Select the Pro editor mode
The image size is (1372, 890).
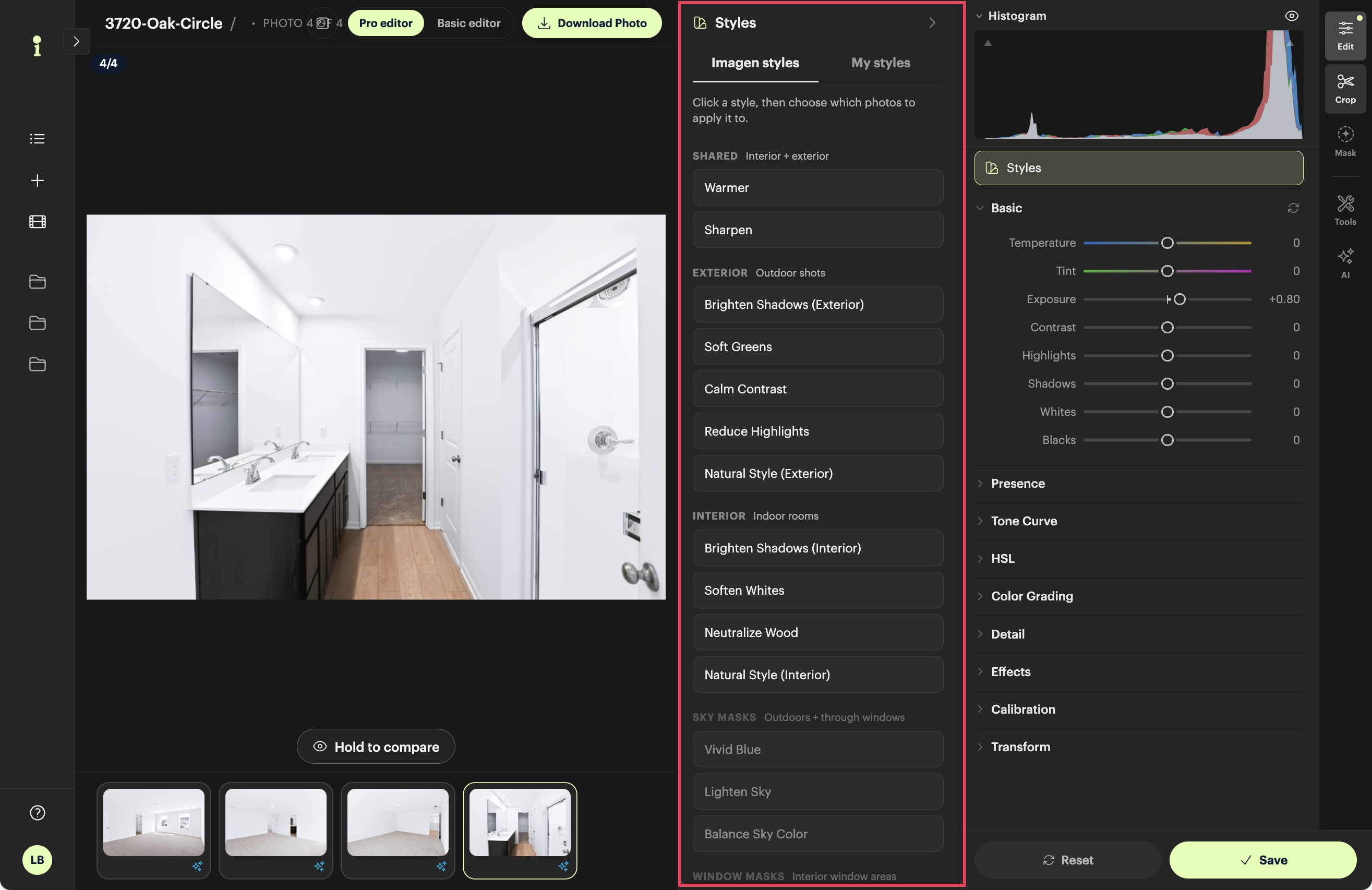tap(385, 23)
